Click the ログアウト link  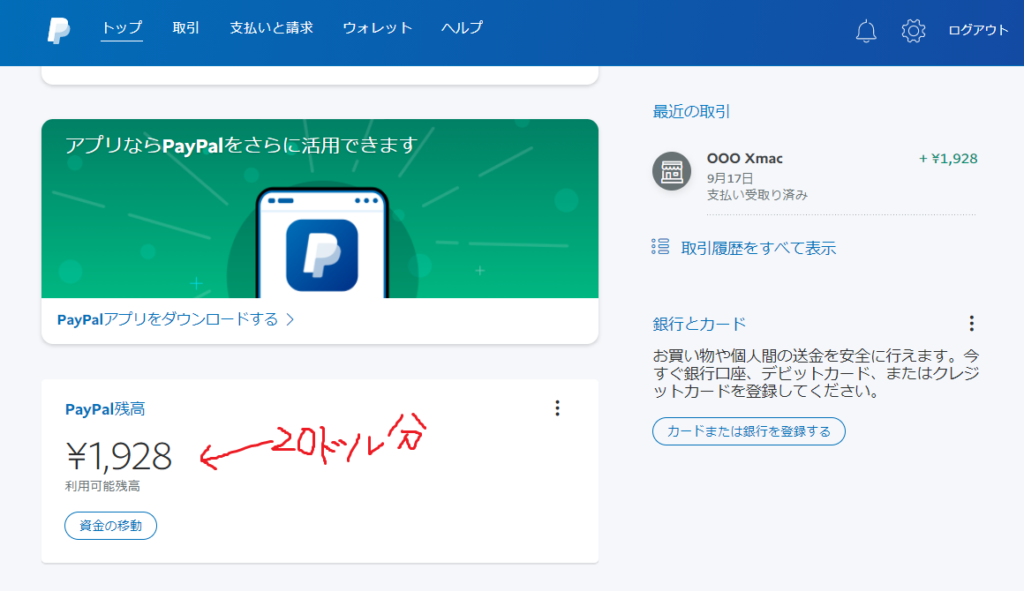tap(978, 31)
